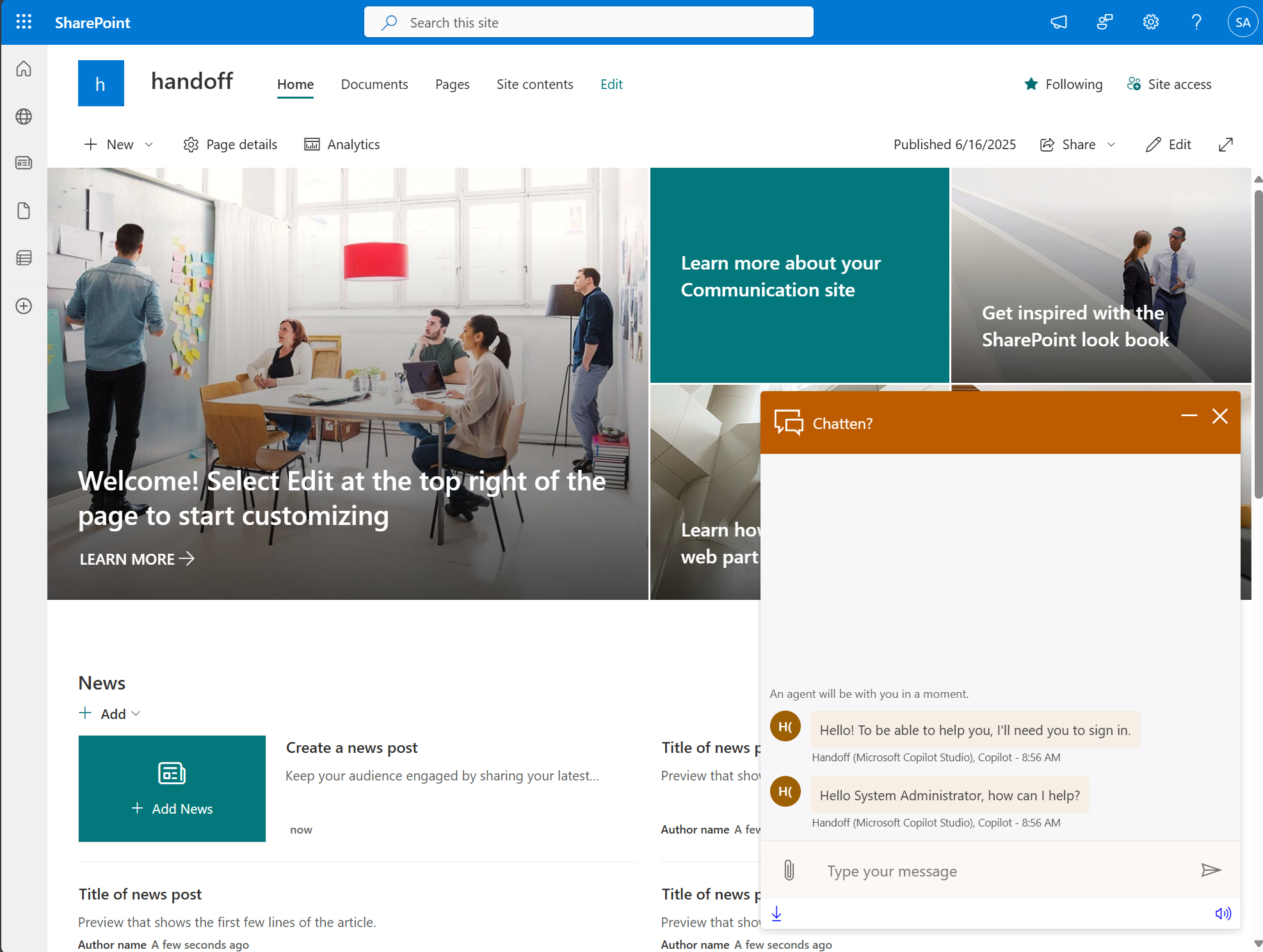1263x952 pixels.
Task: Open the SA account avatar
Action: point(1243,22)
